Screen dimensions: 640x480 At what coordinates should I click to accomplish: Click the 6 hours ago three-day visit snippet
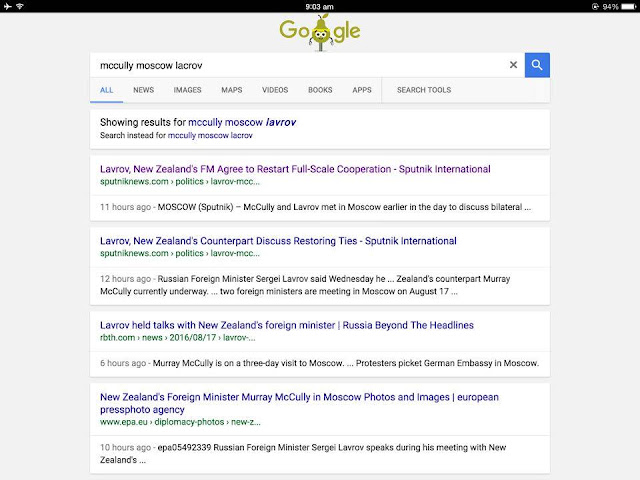click(320, 363)
